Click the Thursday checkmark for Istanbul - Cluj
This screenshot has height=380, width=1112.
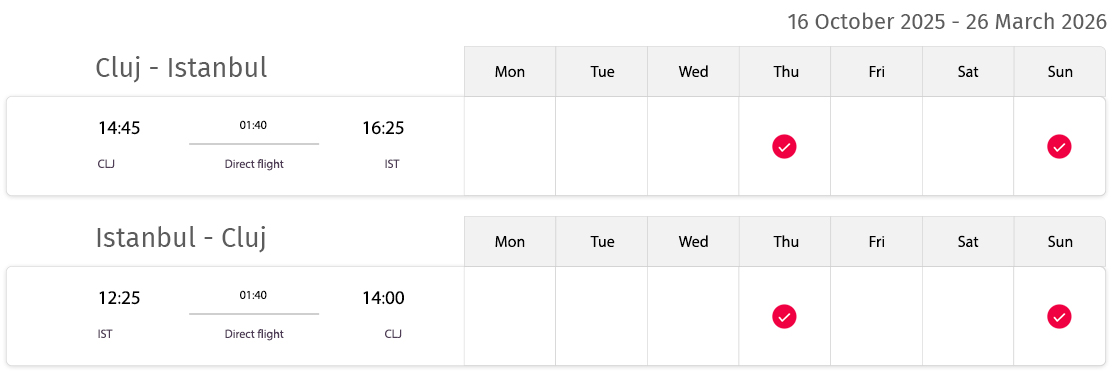784,317
